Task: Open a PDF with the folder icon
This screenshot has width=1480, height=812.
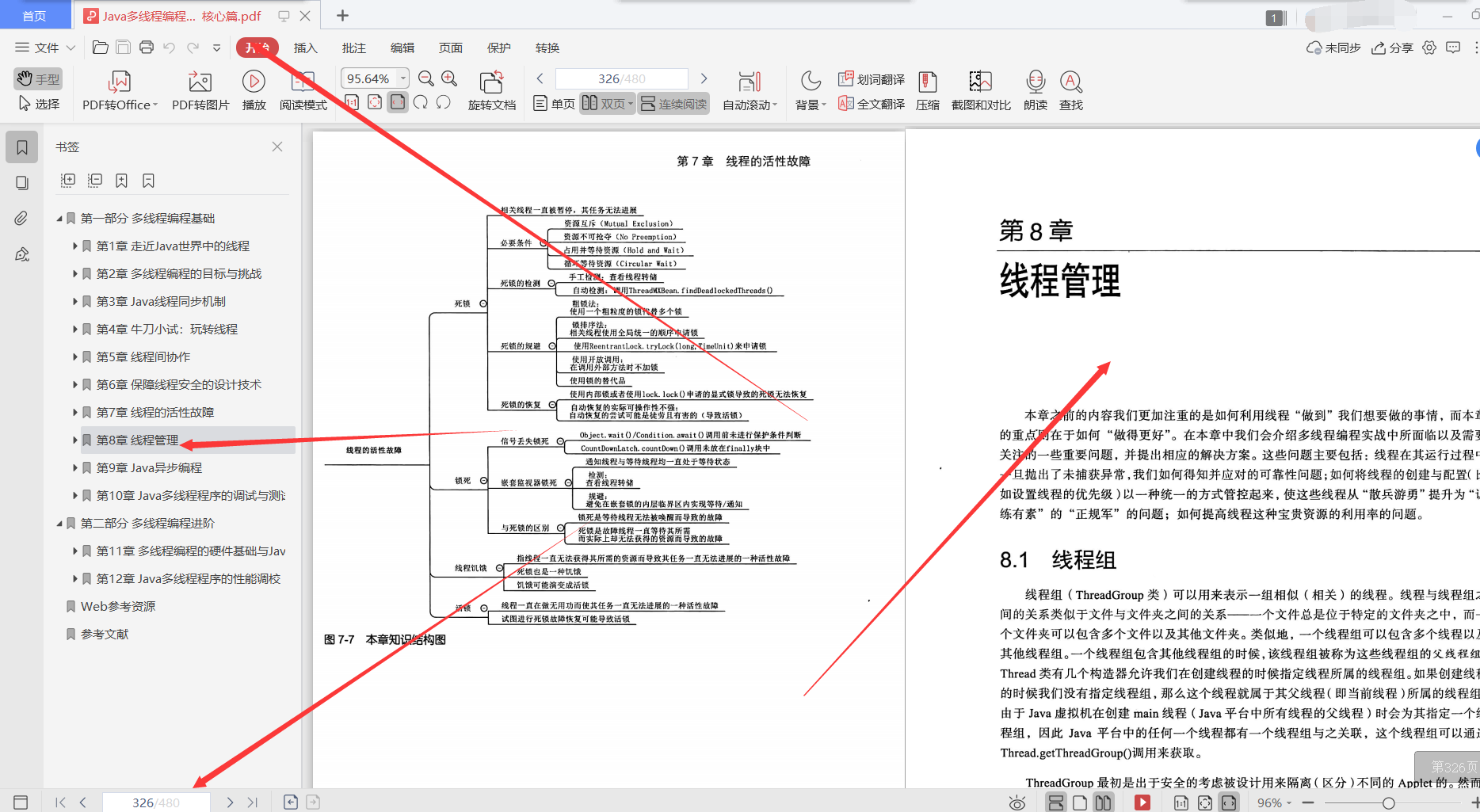Action: click(100, 48)
